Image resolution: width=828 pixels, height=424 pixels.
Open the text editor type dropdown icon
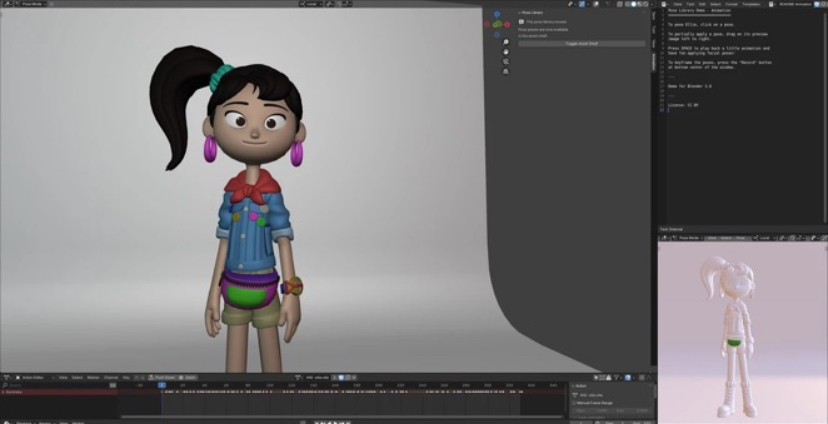665,4
